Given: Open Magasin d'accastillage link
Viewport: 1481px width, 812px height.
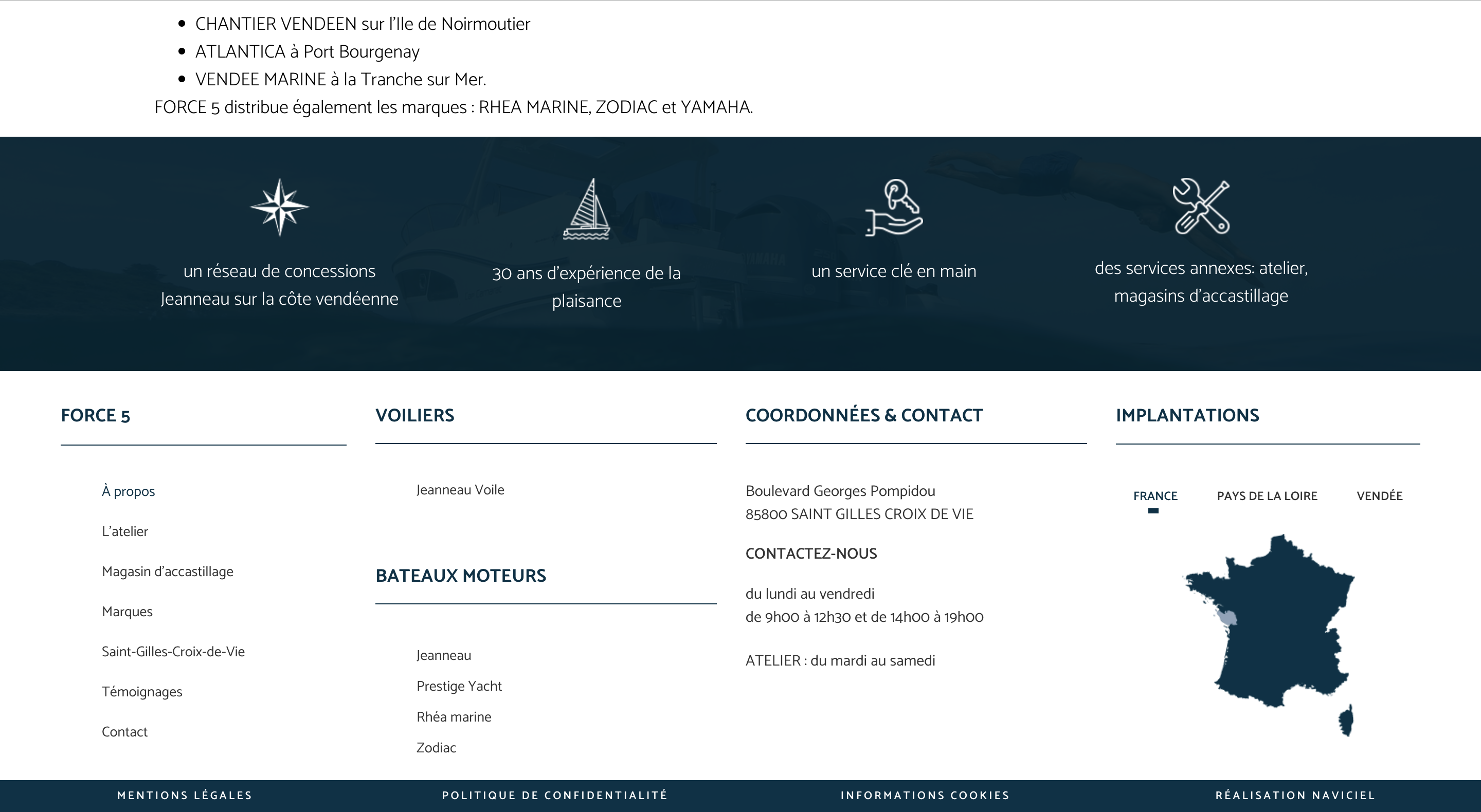Looking at the screenshot, I should coord(167,572).
